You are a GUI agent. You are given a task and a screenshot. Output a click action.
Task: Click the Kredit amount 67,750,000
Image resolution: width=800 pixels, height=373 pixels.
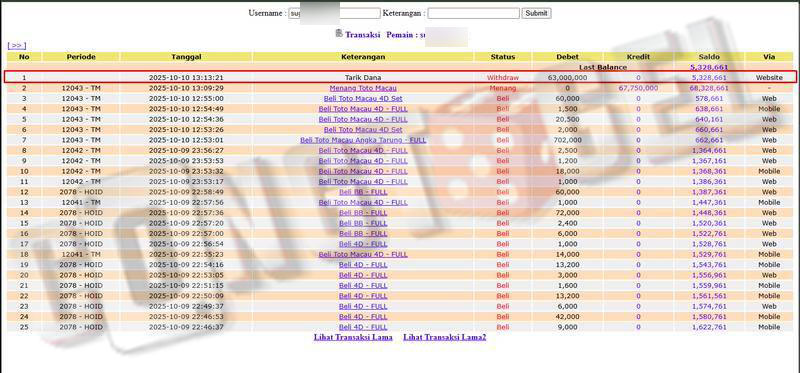(638, 88)
